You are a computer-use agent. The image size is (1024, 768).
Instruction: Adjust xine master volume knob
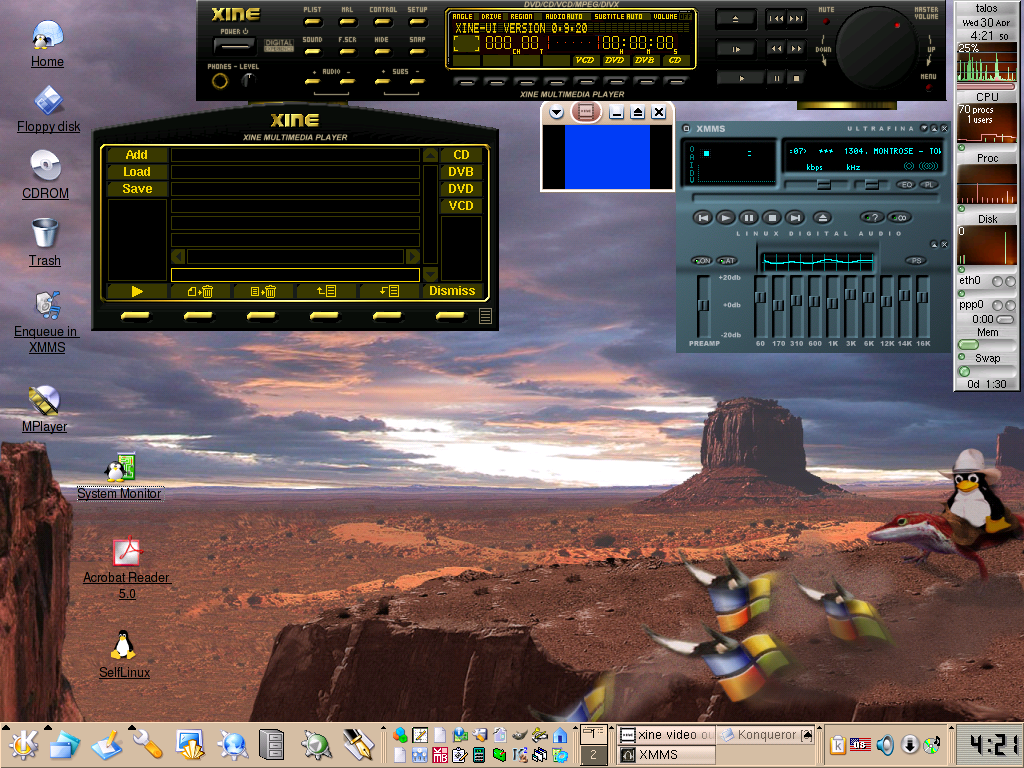pos(876,48)
